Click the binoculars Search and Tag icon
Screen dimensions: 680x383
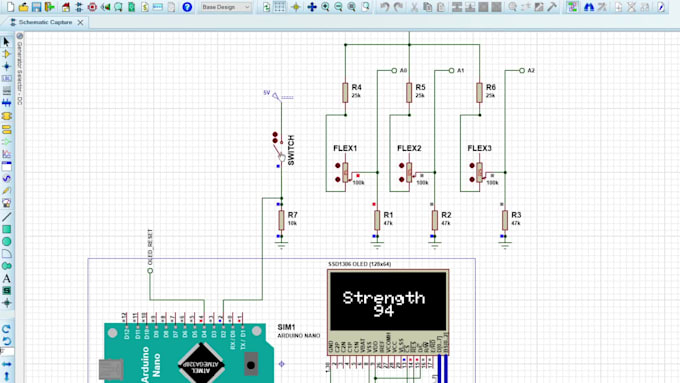588,7
